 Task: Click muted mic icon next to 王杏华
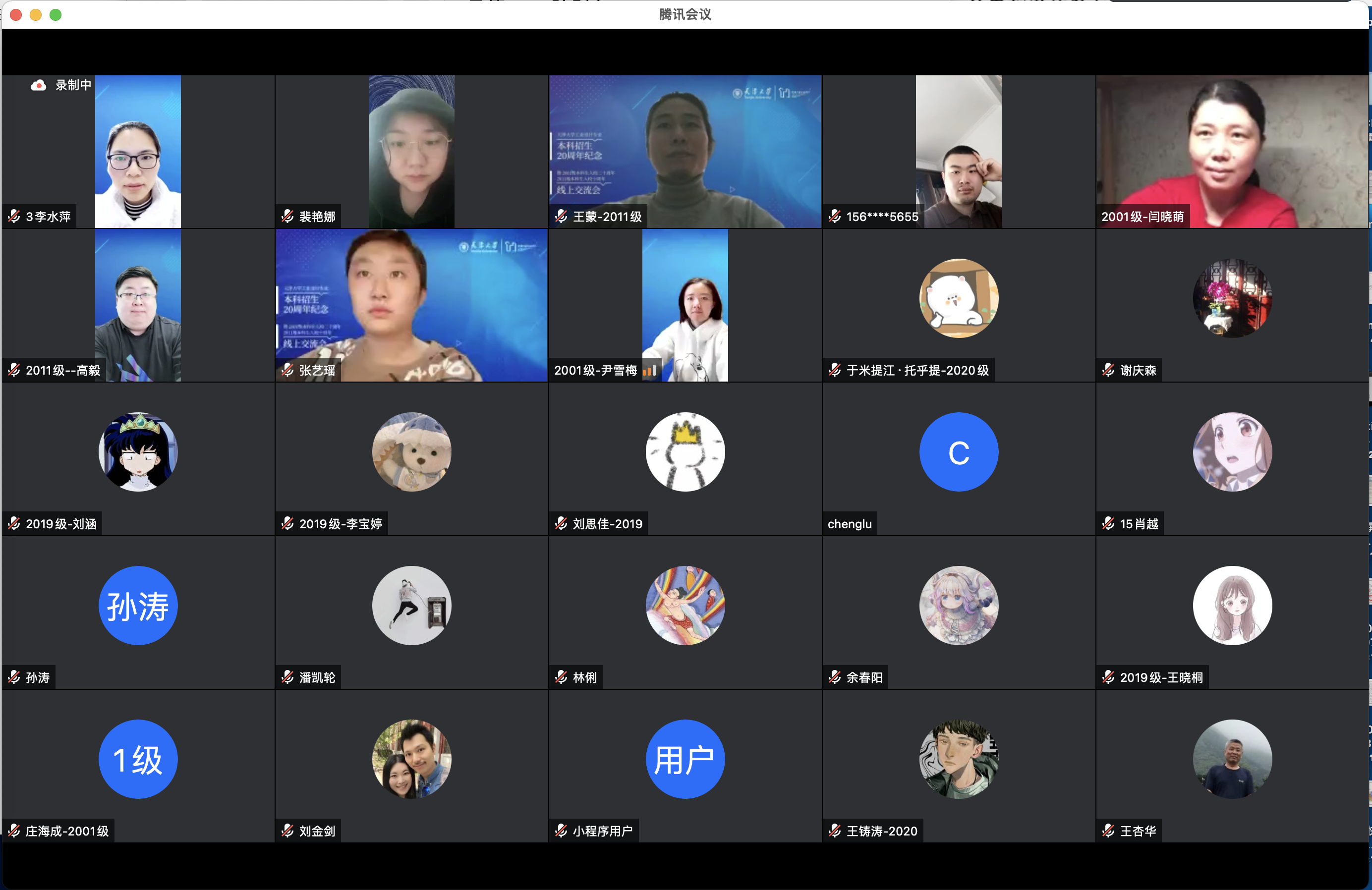pos(1108,831)
